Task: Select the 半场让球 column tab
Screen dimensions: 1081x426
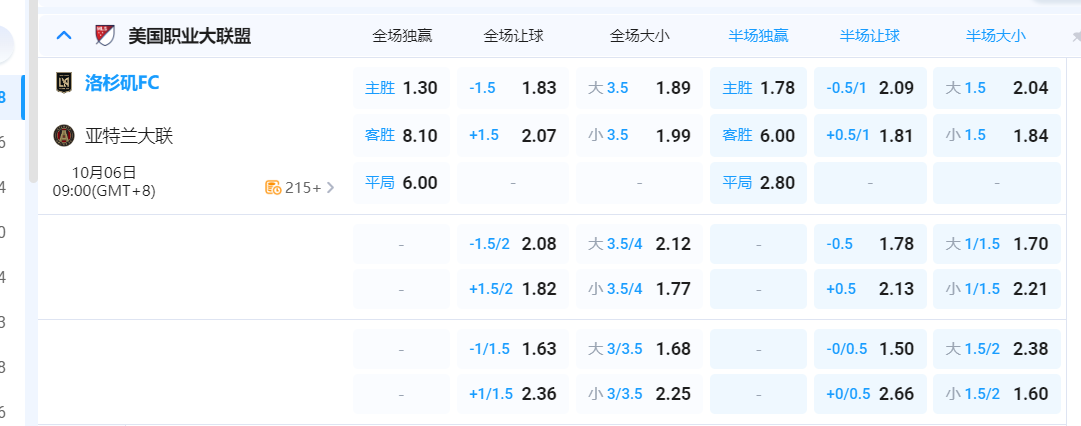Action: click(x=870, y=36)
